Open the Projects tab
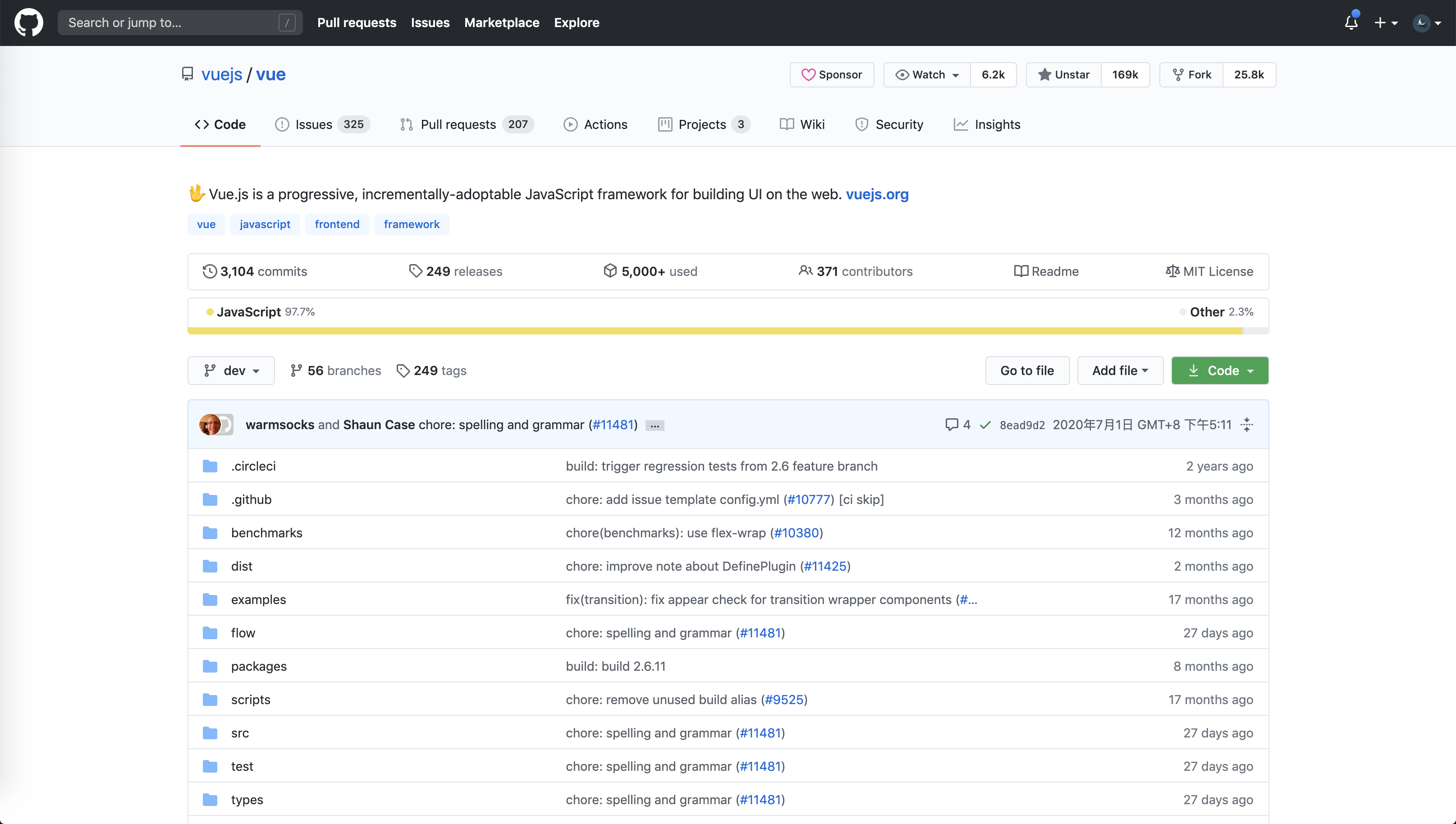1456x824 pixels. (704, 124)
